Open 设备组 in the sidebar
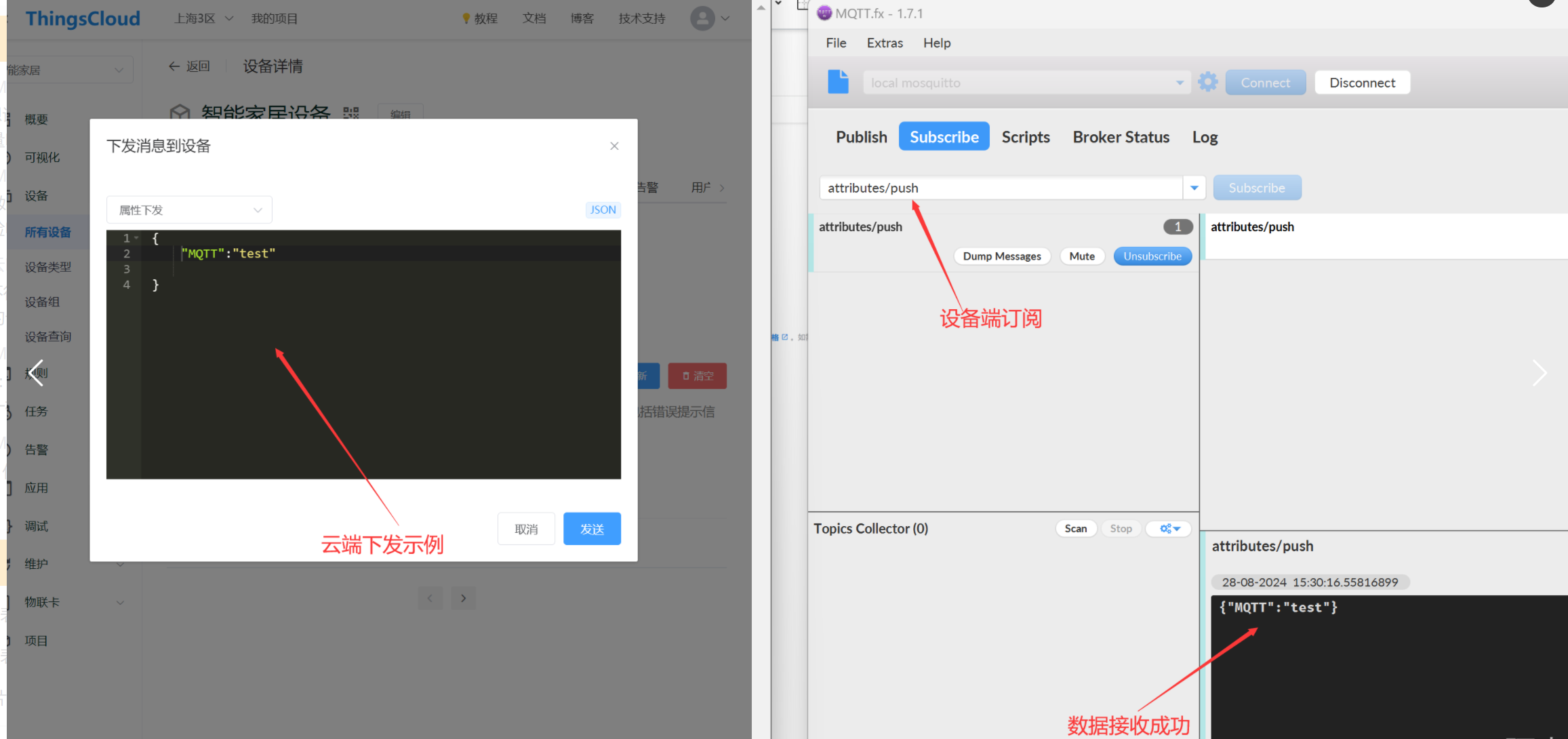The image size is (1568, 739). pos(42,302)
